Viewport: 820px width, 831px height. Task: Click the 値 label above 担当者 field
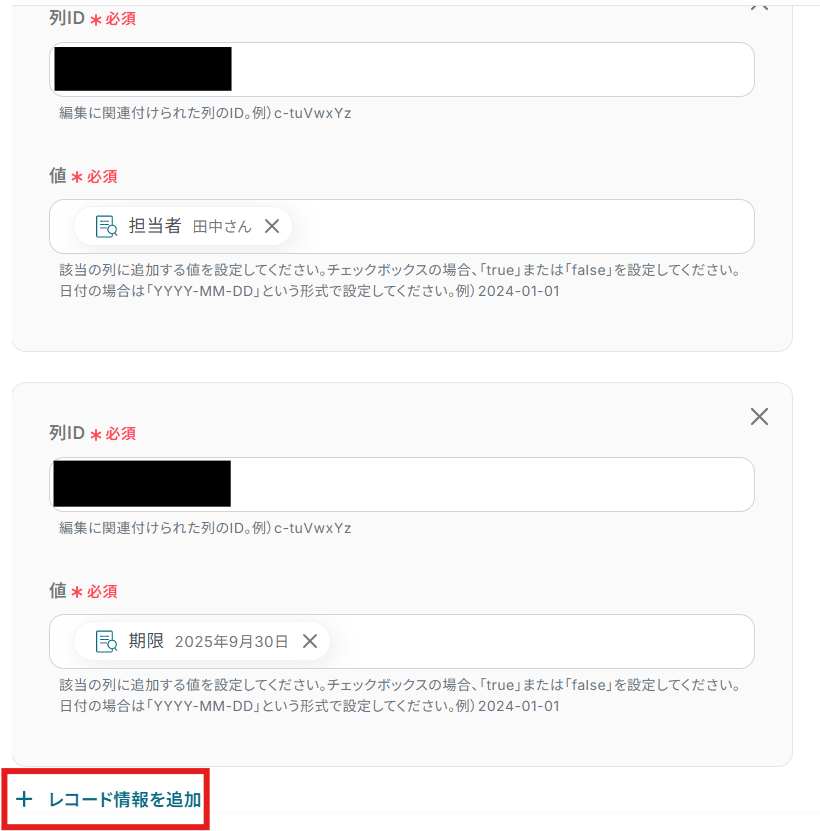[58, 175]
